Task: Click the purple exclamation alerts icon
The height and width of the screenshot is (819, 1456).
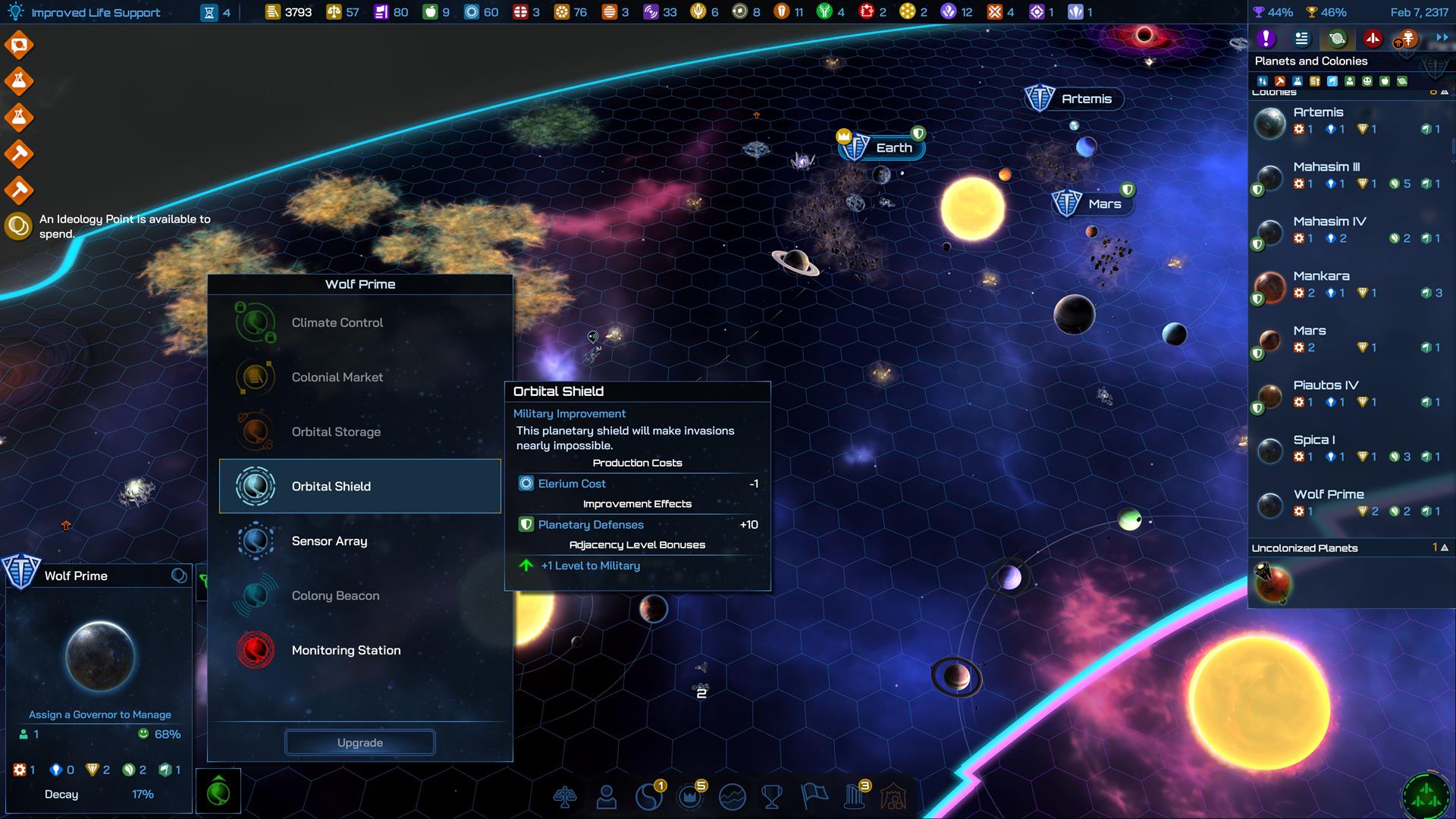Action: tap(1265, 39)
